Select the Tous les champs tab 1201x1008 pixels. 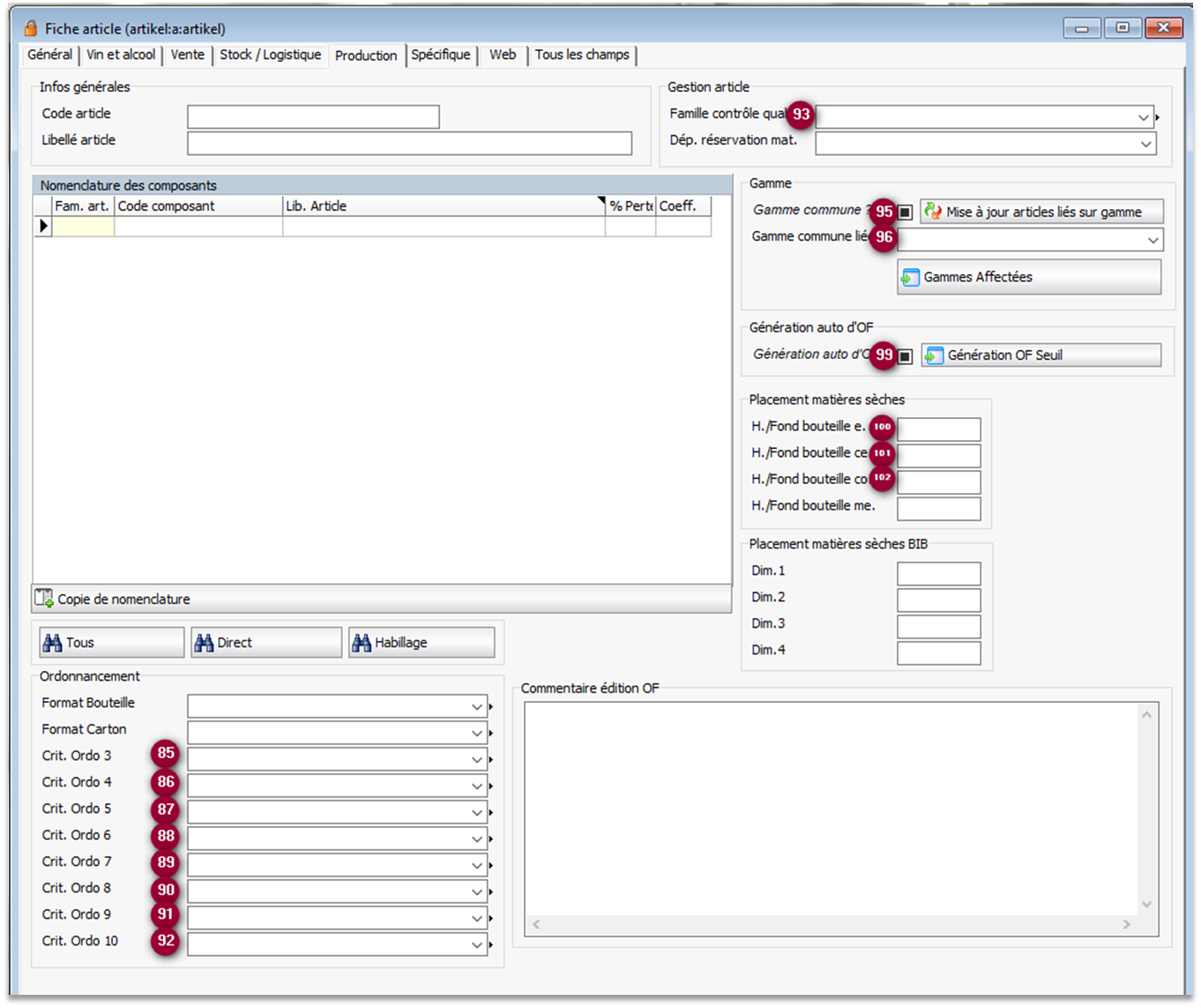coord(582,55)
